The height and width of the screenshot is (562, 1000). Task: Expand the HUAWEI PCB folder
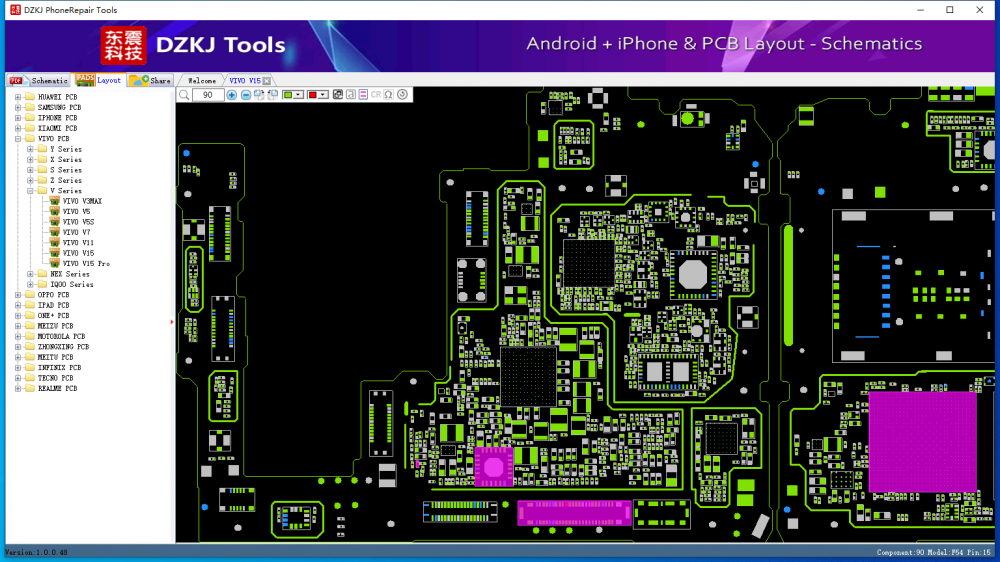[18, 97]
